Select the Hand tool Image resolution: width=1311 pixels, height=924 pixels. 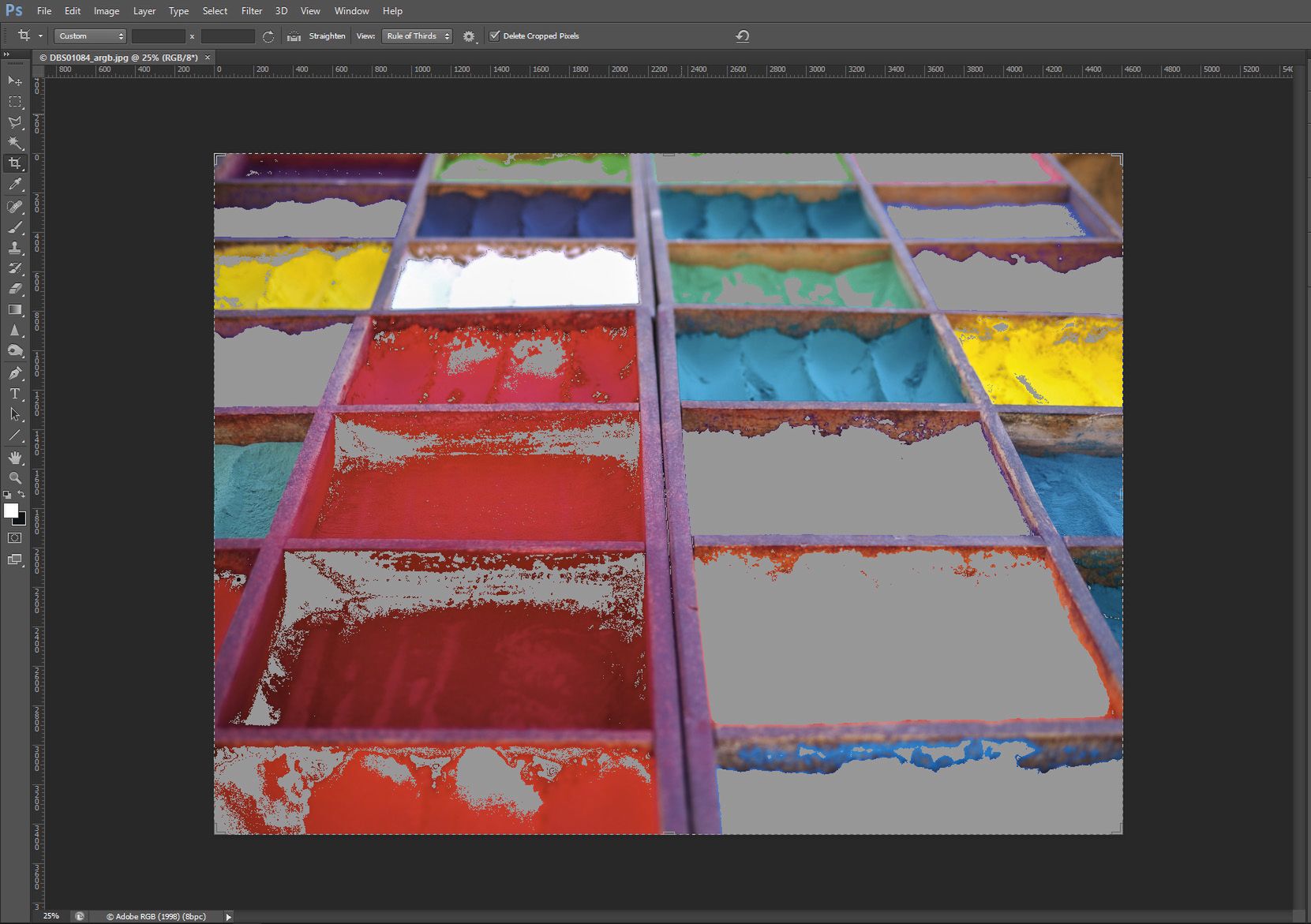pyautogui.click(x=15, y=457)
